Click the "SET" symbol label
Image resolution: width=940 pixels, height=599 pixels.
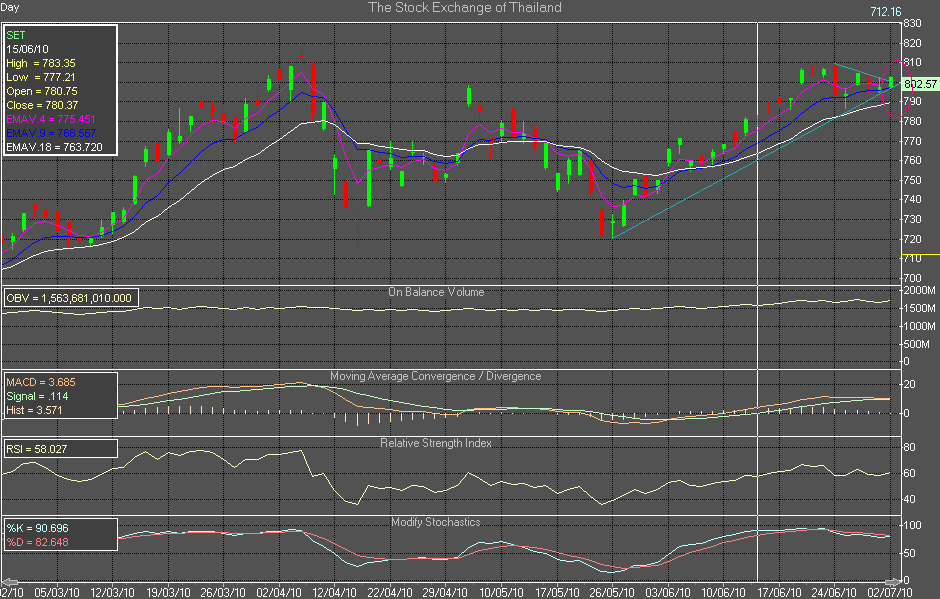click(x=16, y=35)
